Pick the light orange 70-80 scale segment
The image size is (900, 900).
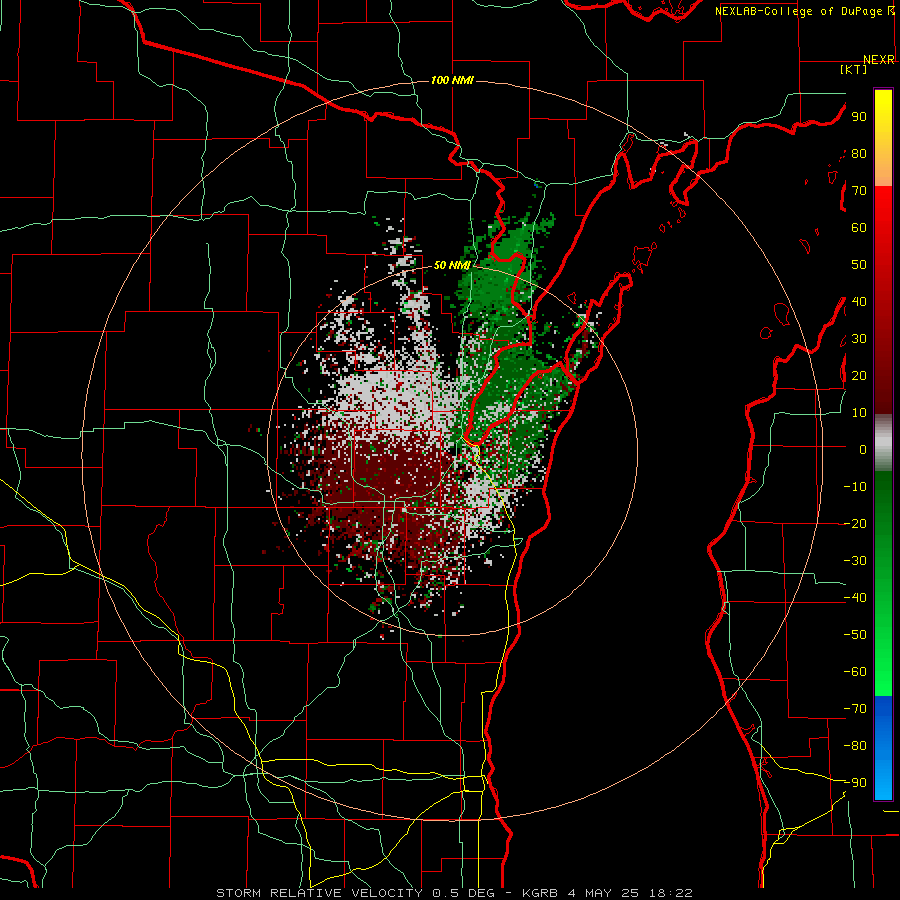[883, 171]
